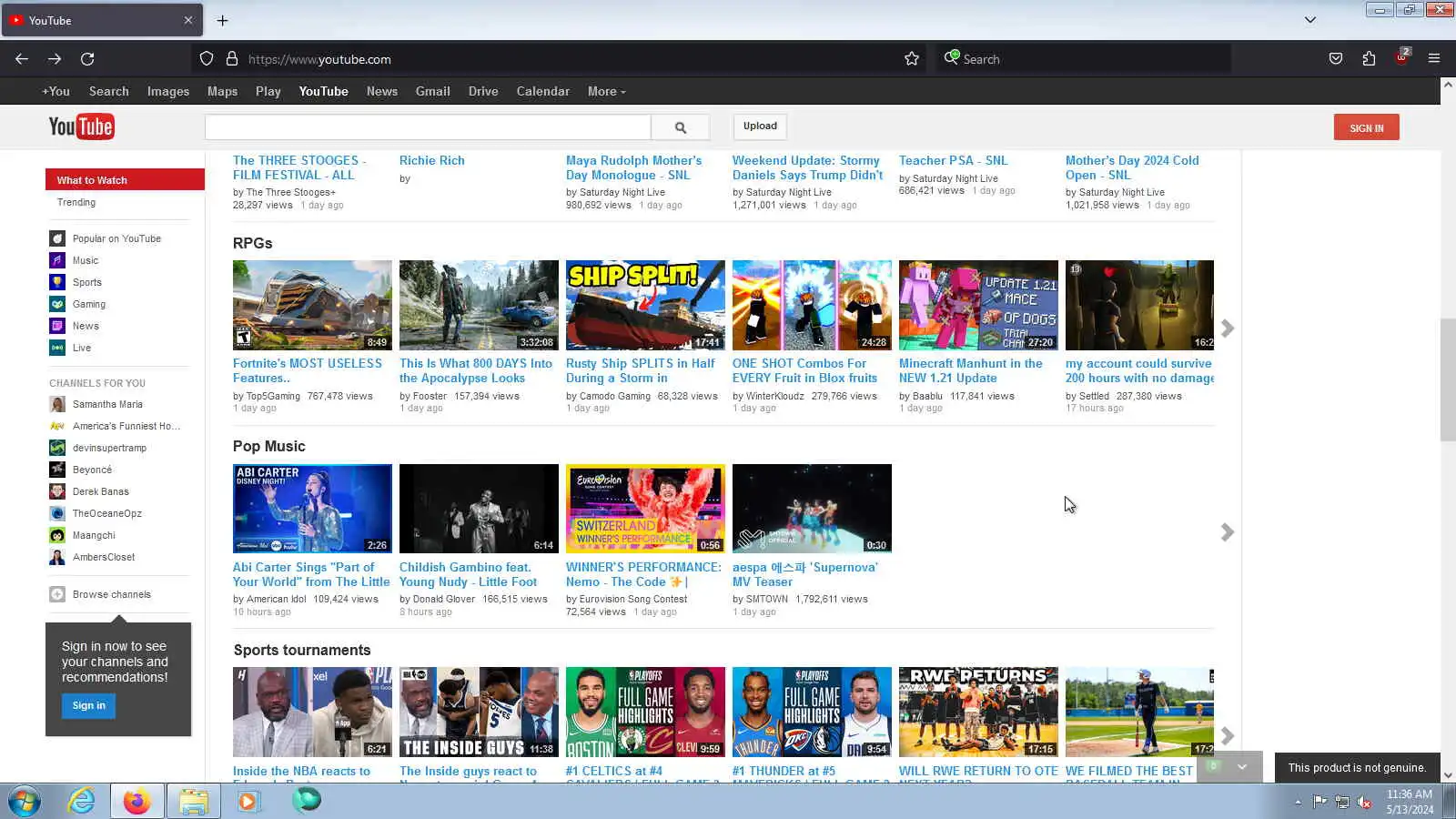
Task: Open the Beyoncé channel avatar
Action: [57, 470]
